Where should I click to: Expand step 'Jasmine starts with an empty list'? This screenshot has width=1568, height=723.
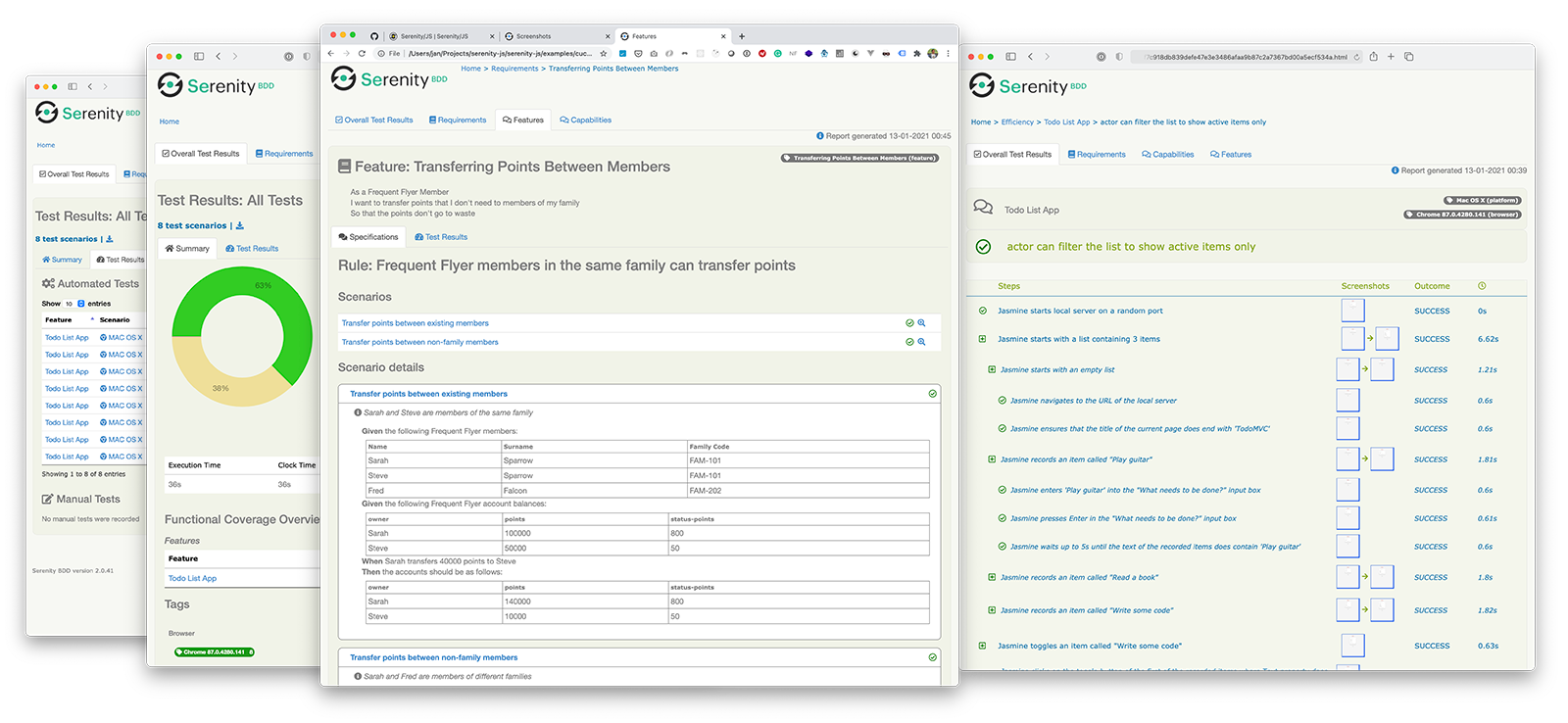(992, 369)
